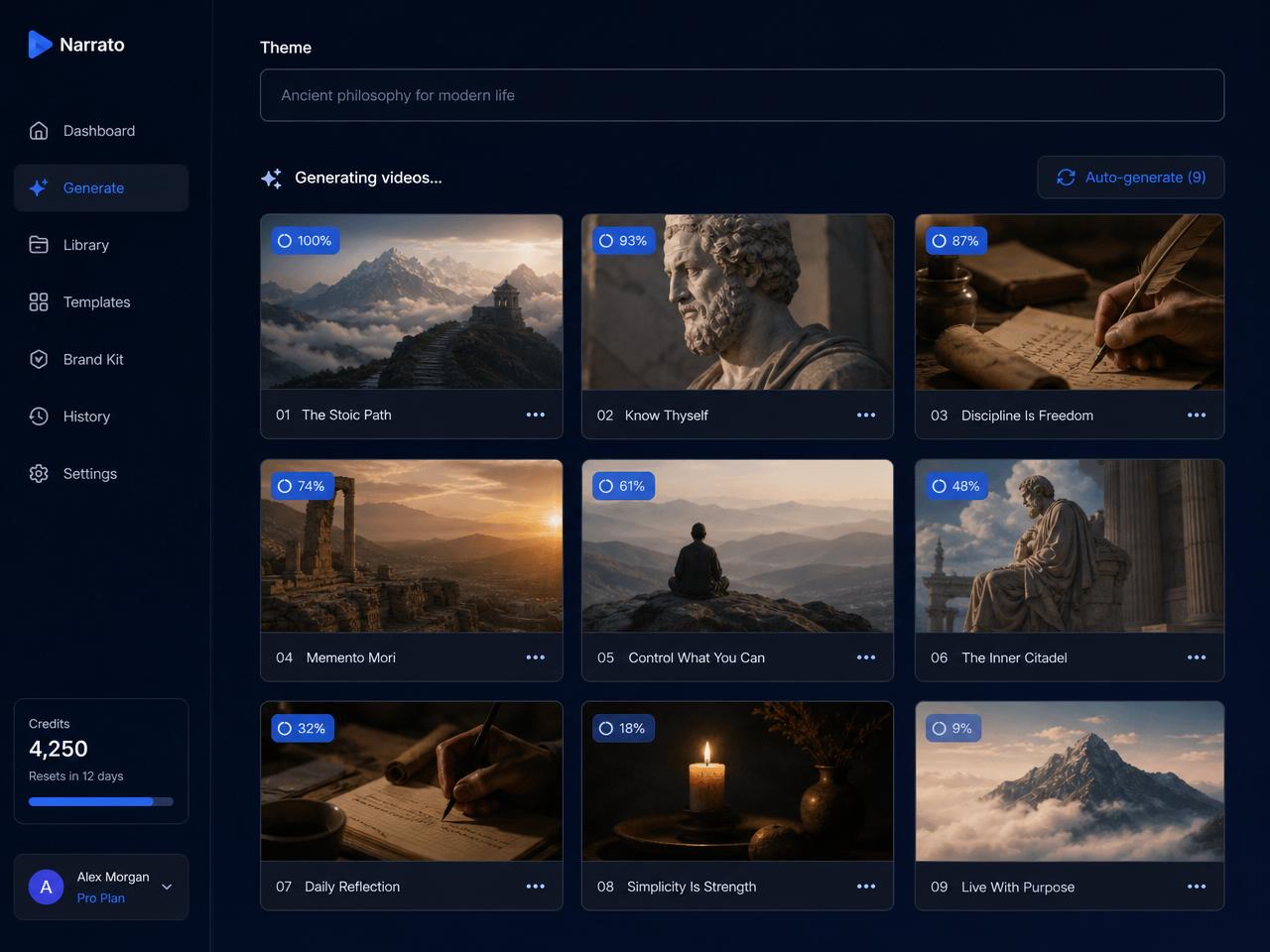Open the Simplicity Is Strength candle thumbnail
The image size is (1270, 952).
pos(737,781)
